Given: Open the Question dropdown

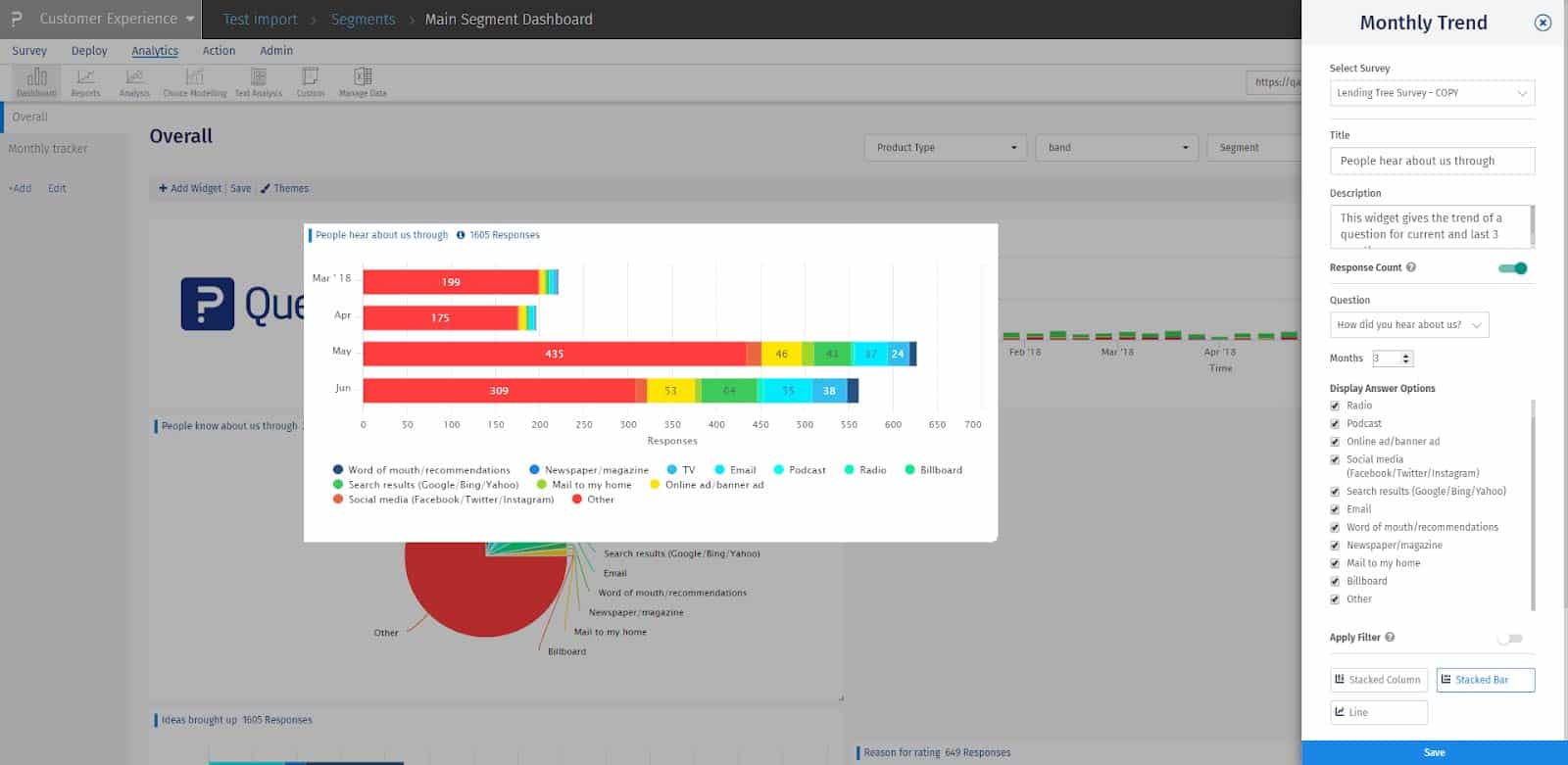Looking at the screenshot, I should 1409,324.
